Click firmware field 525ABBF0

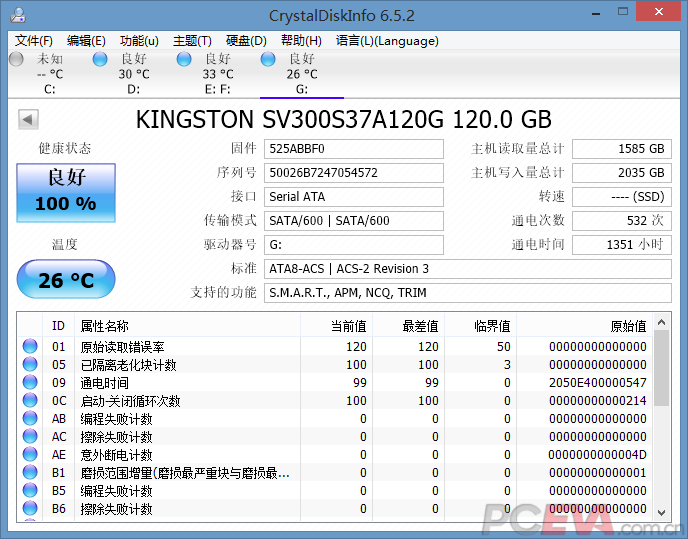coord(354,149)
